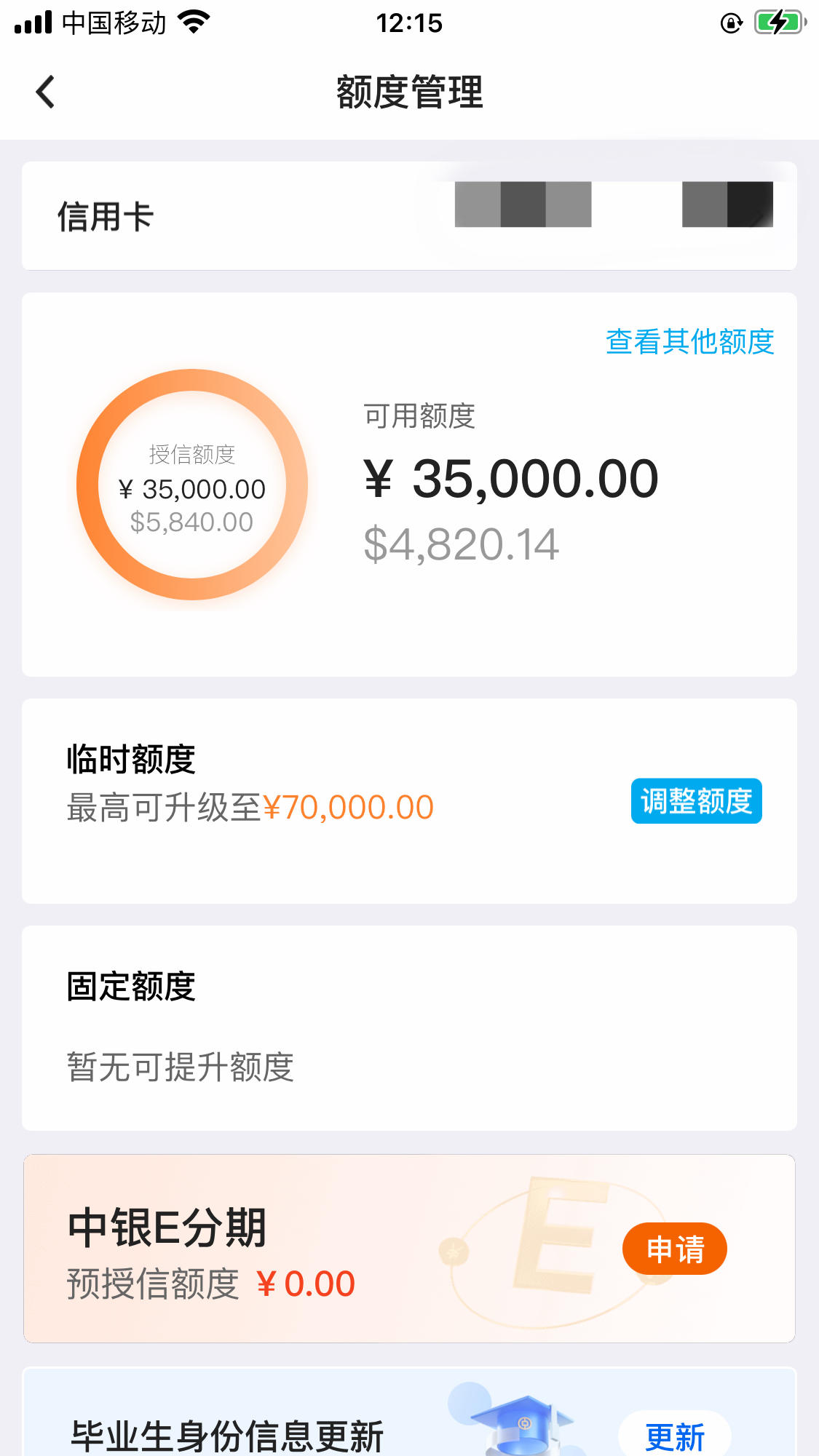This screenshot has width=819, height=1456.
Task: Tap the Wi-Fi status icon
Action: point(194,22)
